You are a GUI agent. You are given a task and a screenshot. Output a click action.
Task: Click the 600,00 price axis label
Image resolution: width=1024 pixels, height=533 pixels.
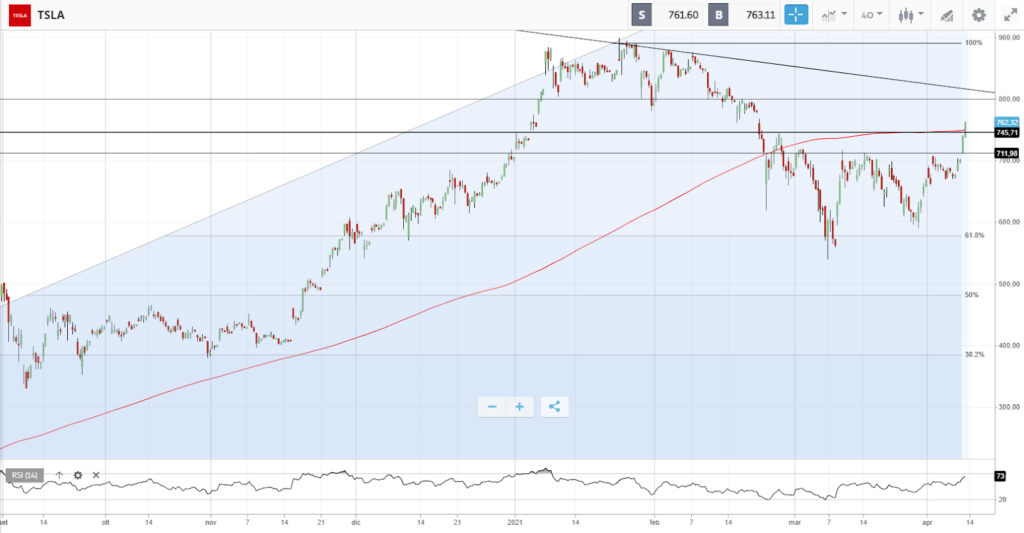tap(1009, 222)
